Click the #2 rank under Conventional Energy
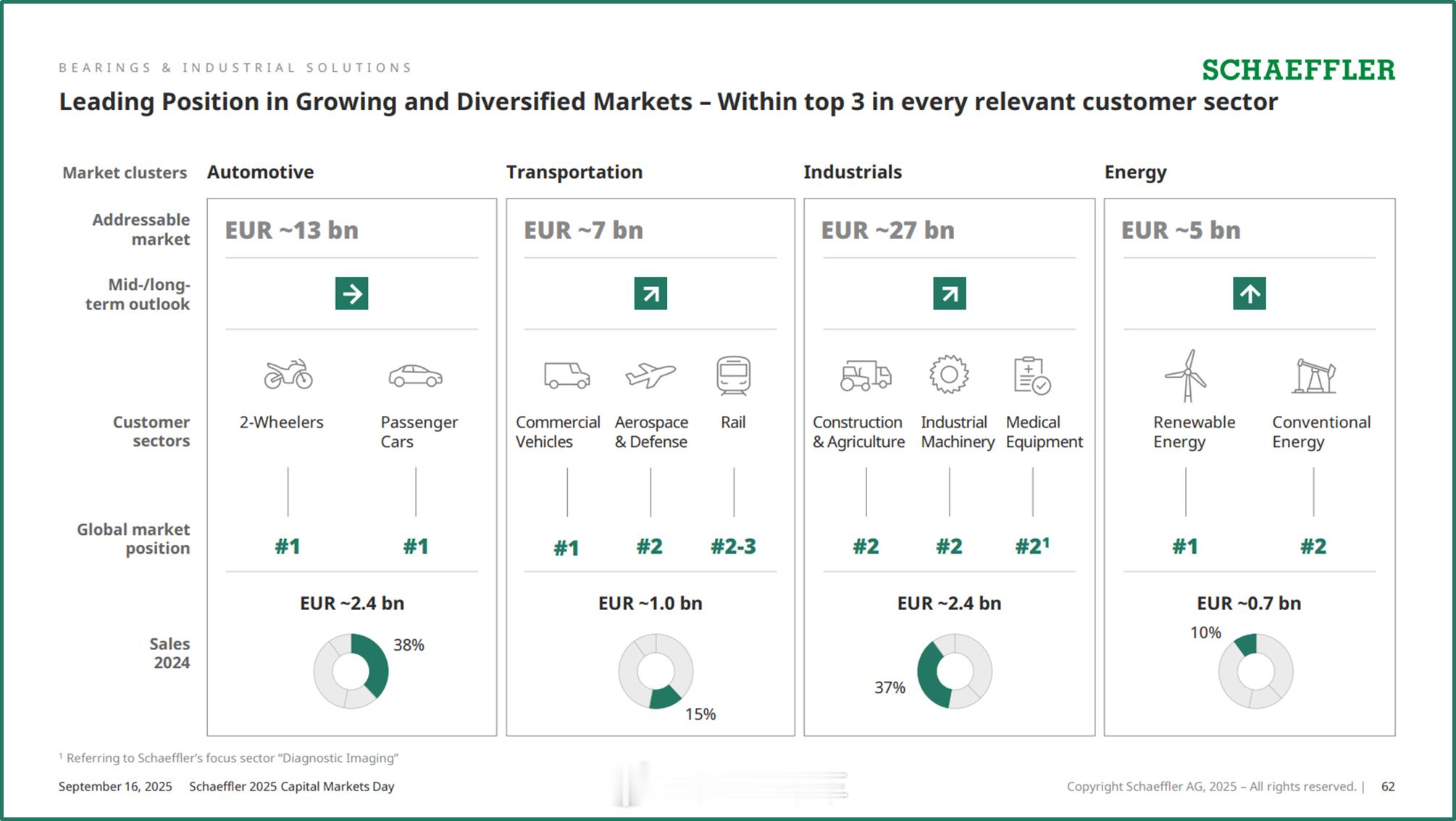 pyautogui.click(x=1313, y=546)
